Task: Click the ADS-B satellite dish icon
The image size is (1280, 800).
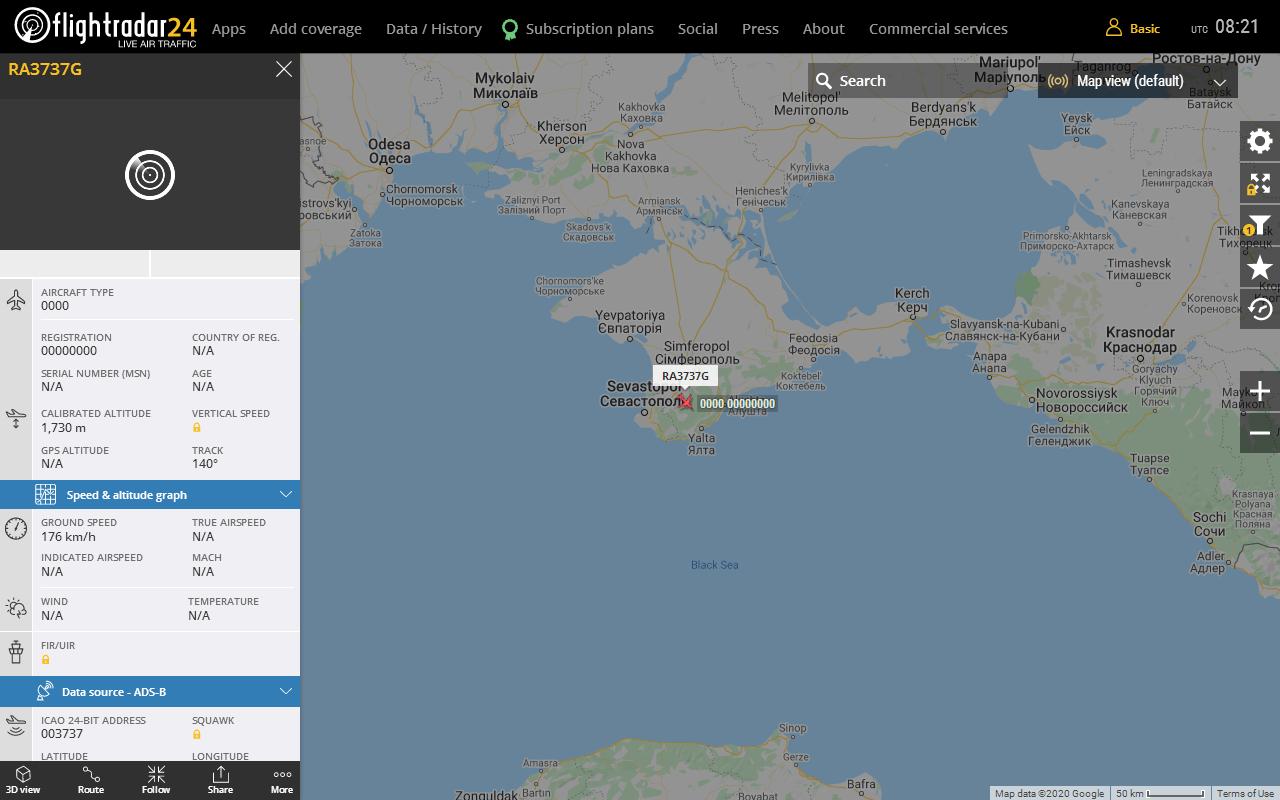Action: pos(45,691)
